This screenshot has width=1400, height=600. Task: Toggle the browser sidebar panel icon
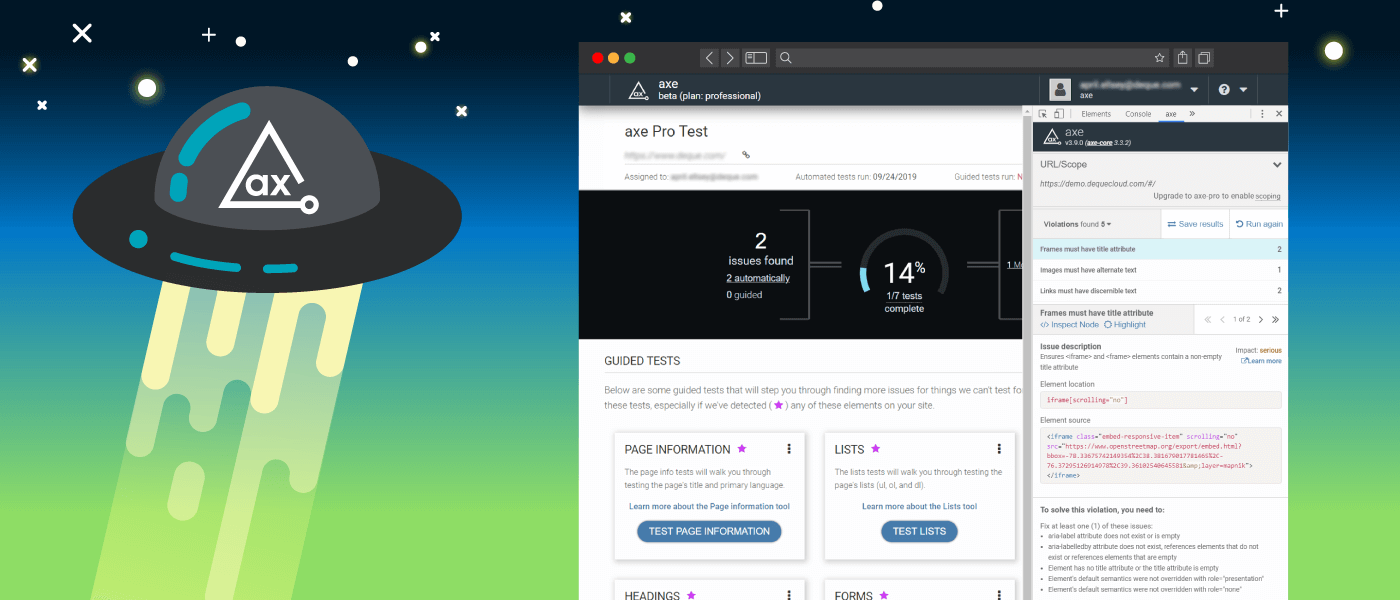point(756,58)
